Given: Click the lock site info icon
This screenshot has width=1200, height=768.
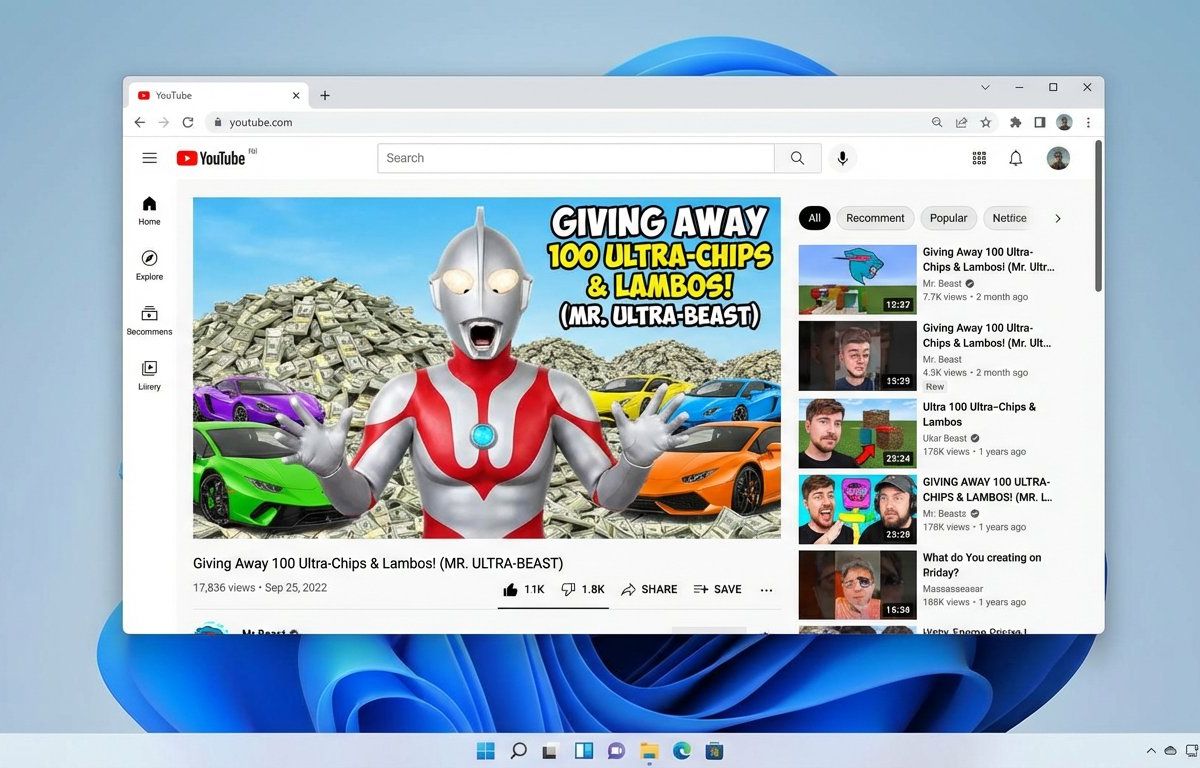Looking at the screenshot, I should click(217, 122).
